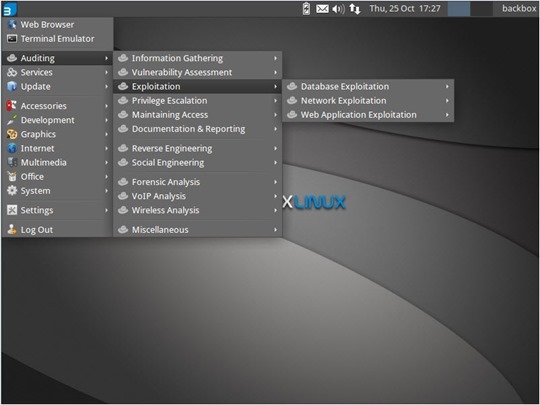Open Wireless Analysis menu entry
The image size is (540, 405).
pos(198,210)
